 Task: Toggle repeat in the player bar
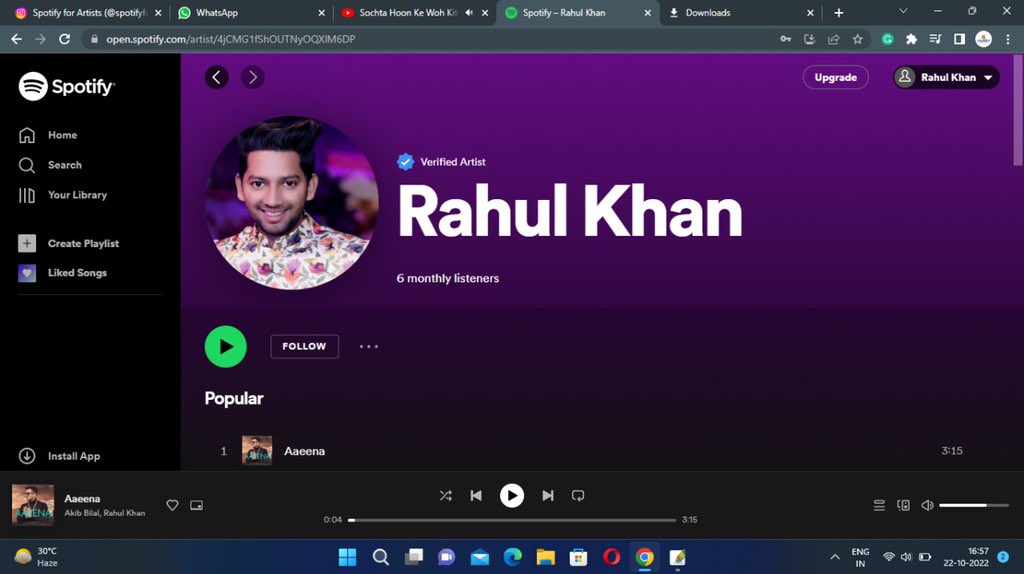[x=578, y=496]
